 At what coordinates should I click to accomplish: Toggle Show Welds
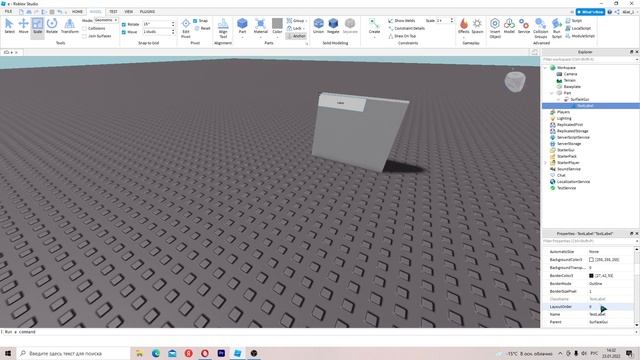pos(402,20)
